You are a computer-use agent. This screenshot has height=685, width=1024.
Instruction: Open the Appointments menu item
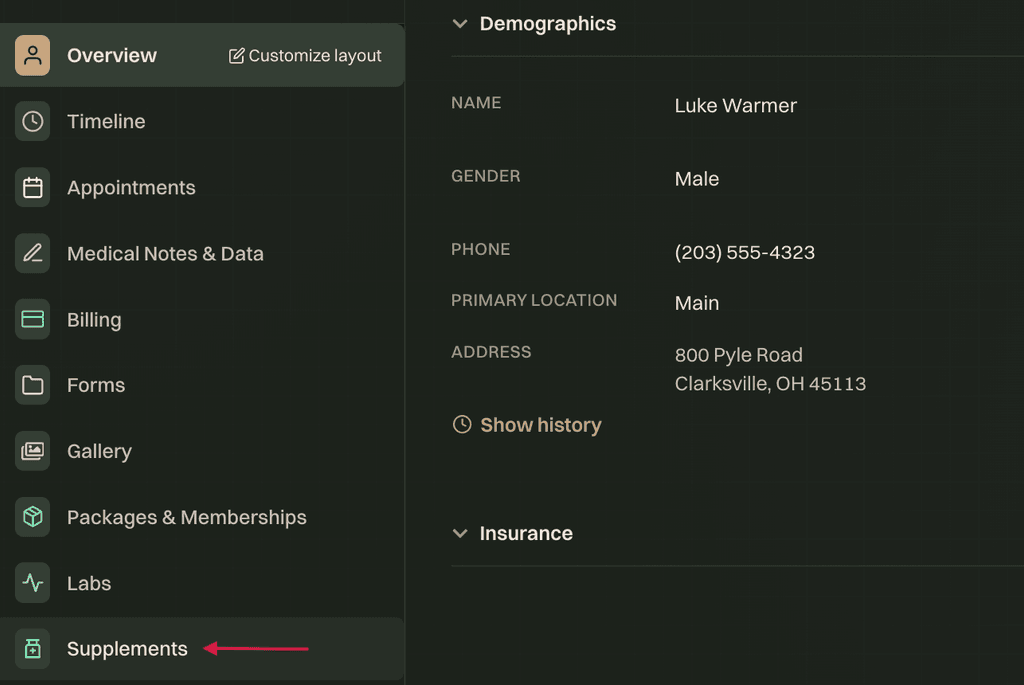coord(131,187)
